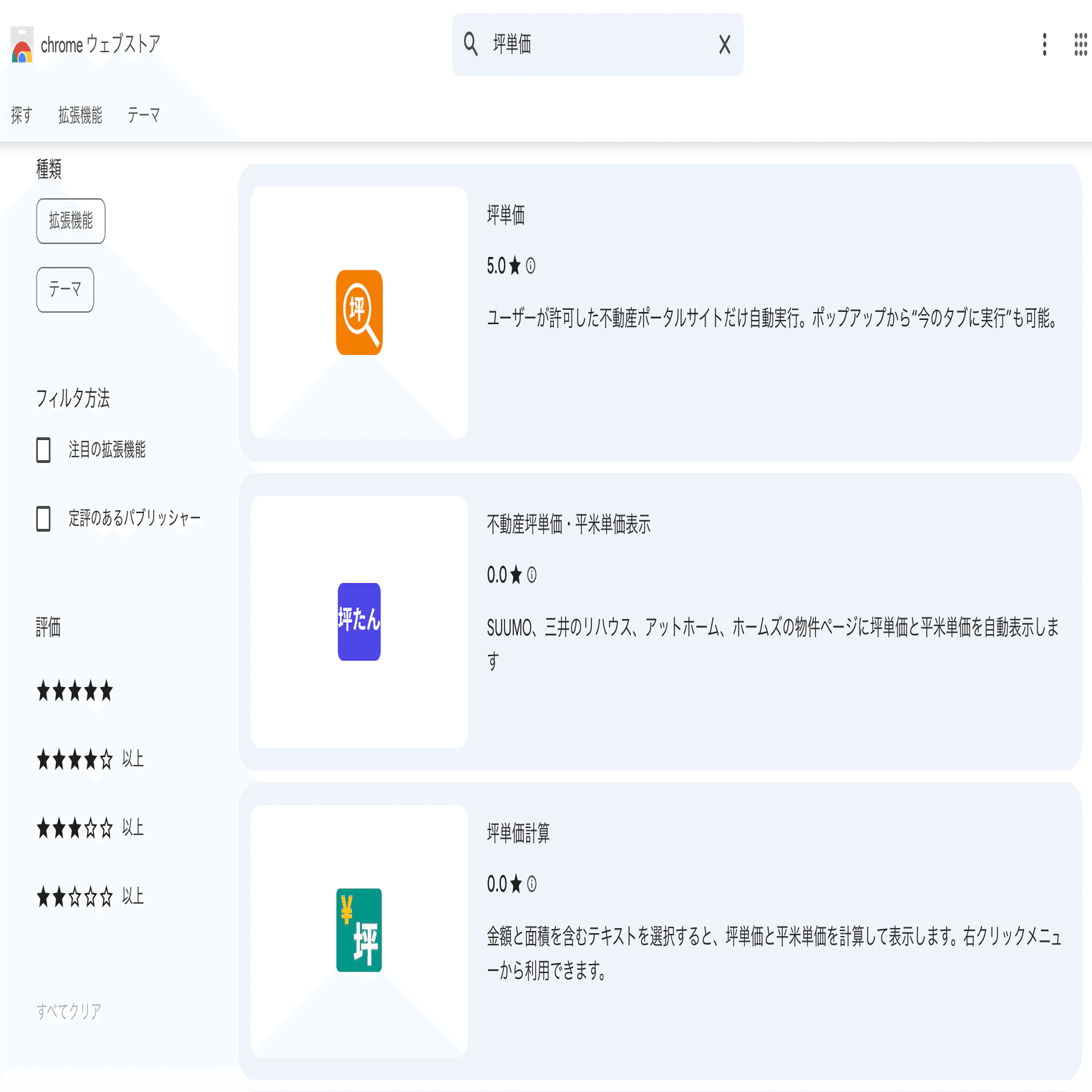Click rating info icon beside 5.0 stars
The image size is (1092, 1092).
click(x=531, y=266)
